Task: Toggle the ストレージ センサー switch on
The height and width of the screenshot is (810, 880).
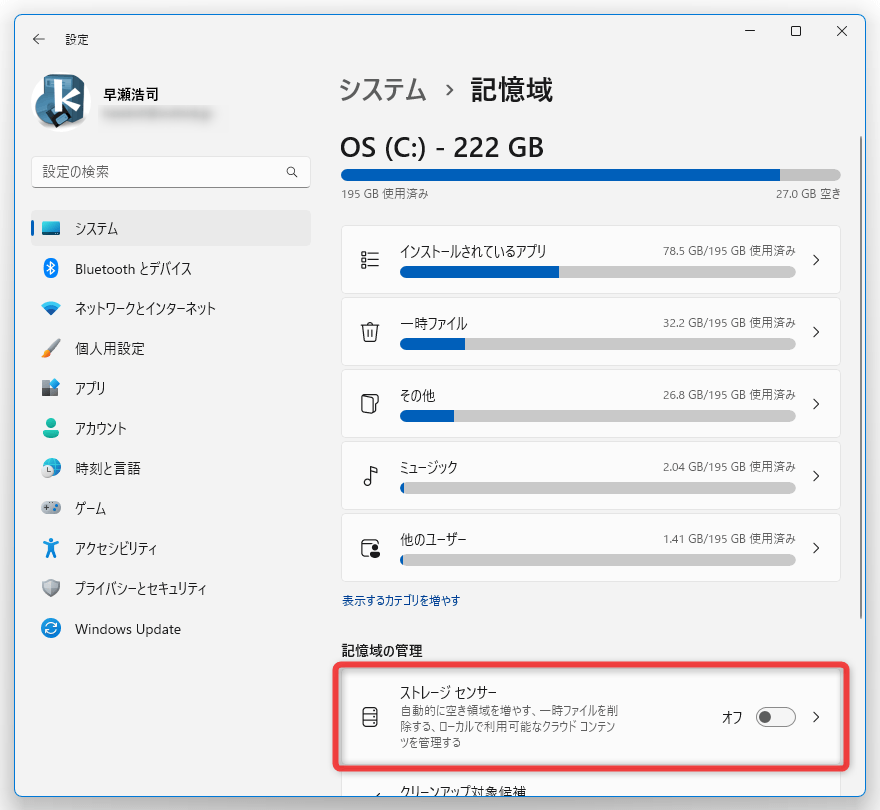Action: 775,717
